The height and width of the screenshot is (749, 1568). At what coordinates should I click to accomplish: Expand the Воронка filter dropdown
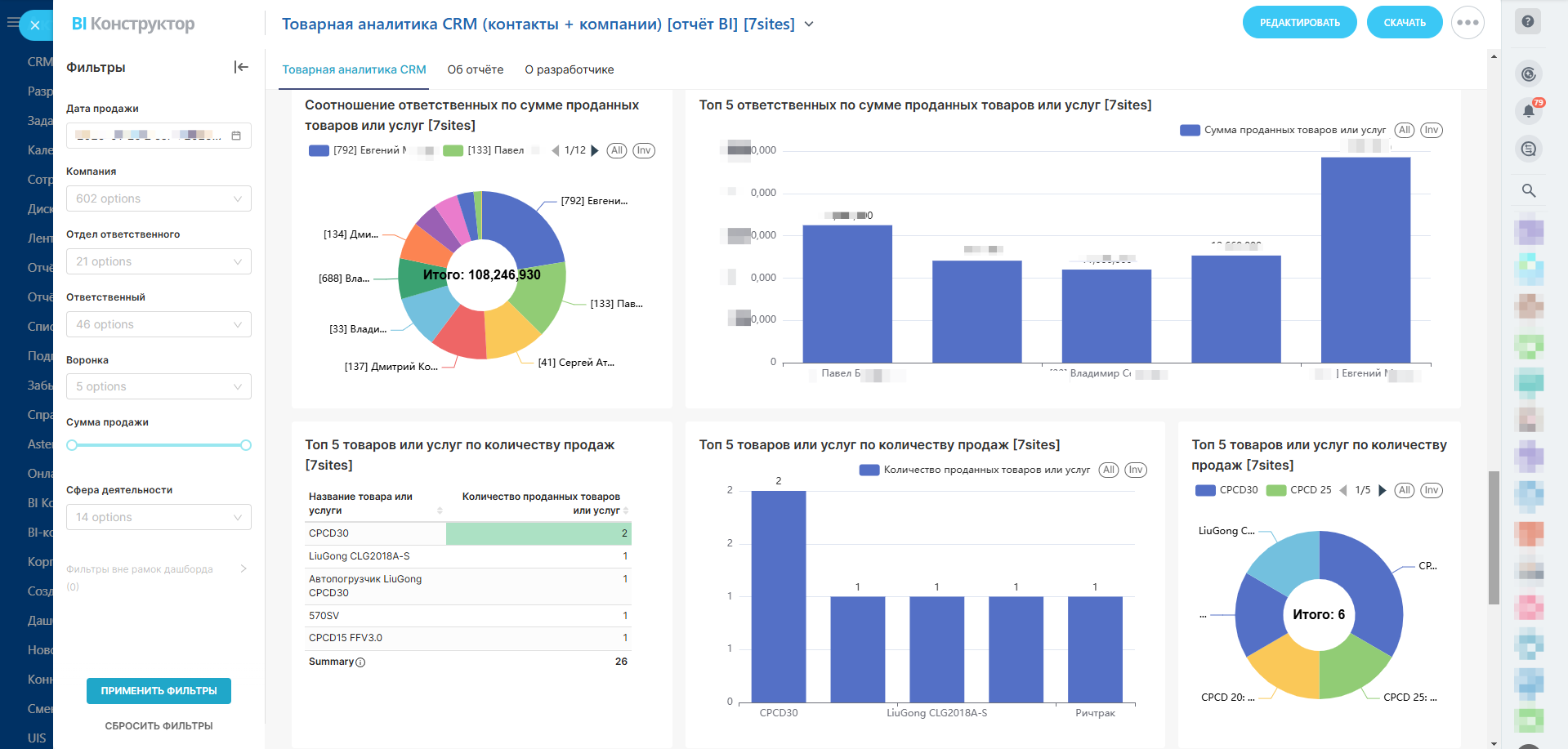click(159, 386)
